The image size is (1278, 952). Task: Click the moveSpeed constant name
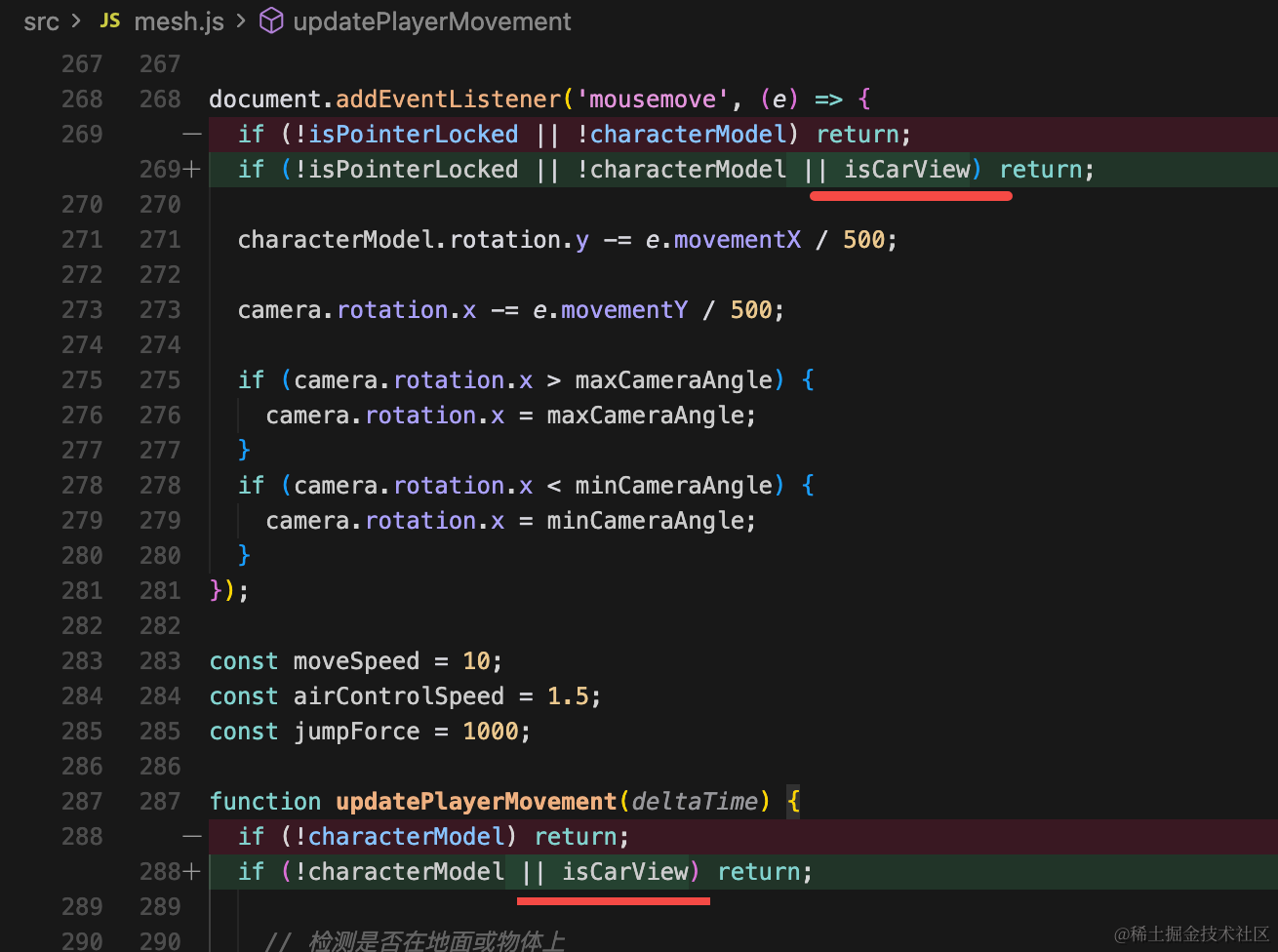point(357,660)
